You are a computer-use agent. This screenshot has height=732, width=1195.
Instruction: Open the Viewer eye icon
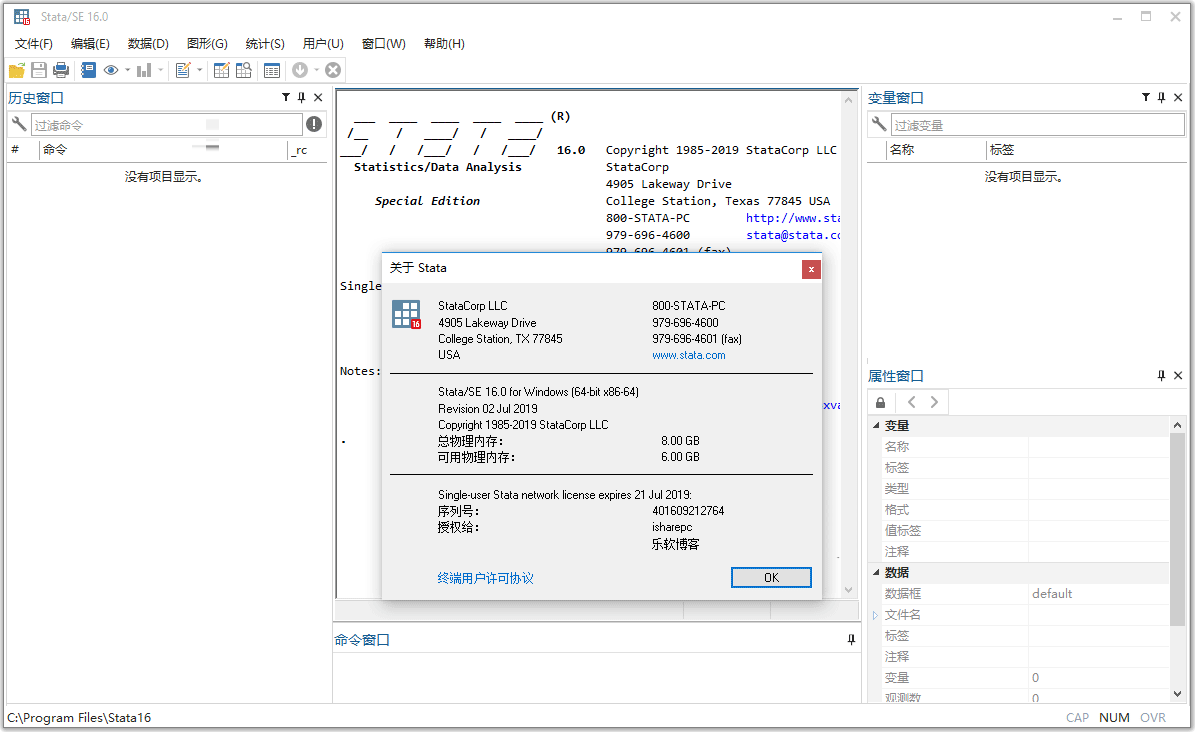(x=111, y=70)
